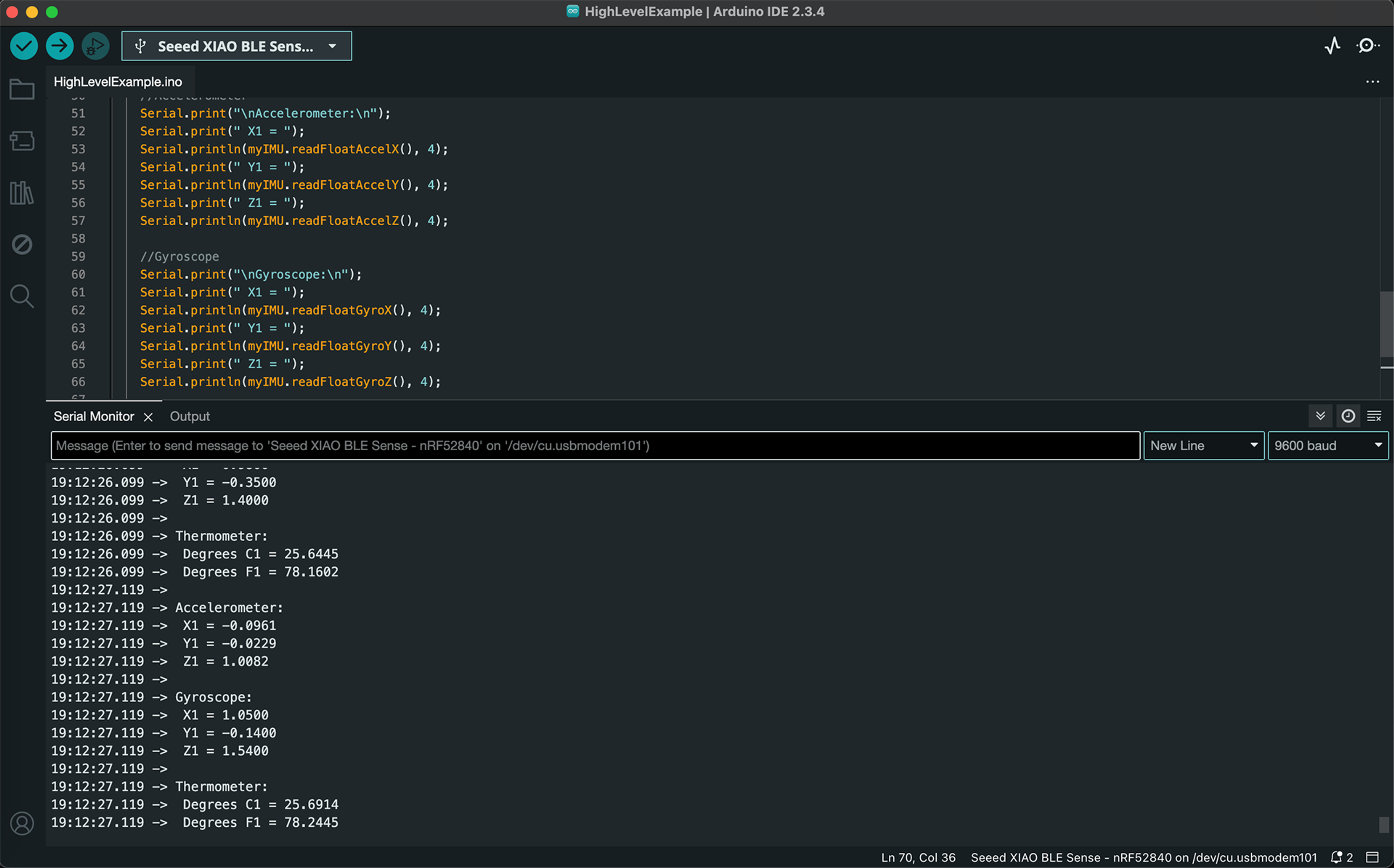
Task: Toggle timestamp display in Serial Monitor
Action: pyautogui.click(x=1348, y=415)
